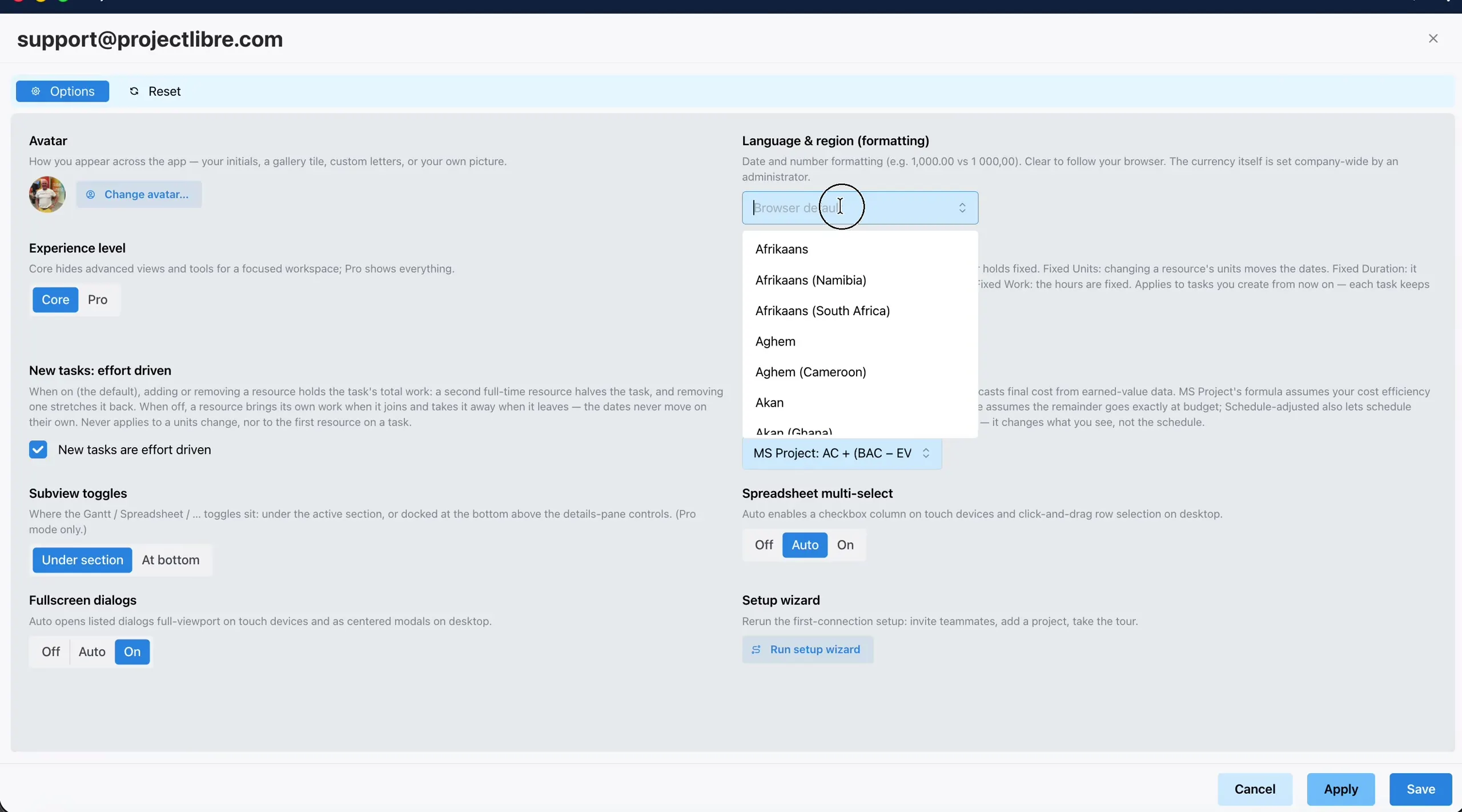Click the Change avatar button

[x=139, y=195]
